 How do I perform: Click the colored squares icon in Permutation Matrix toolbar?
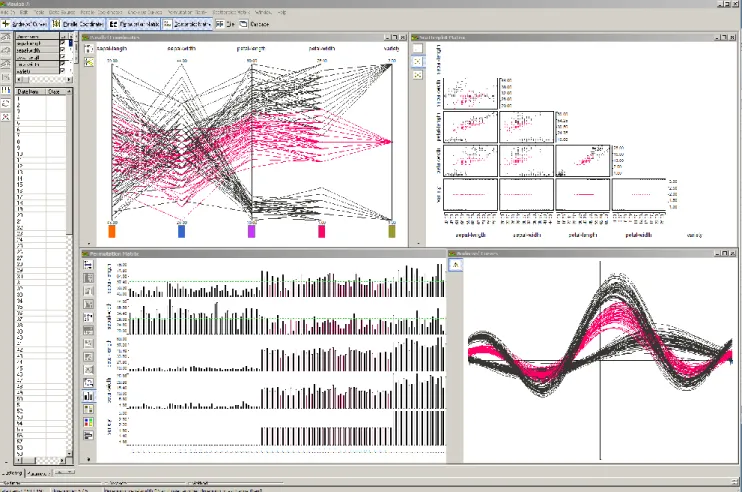[x=88, y=422]
